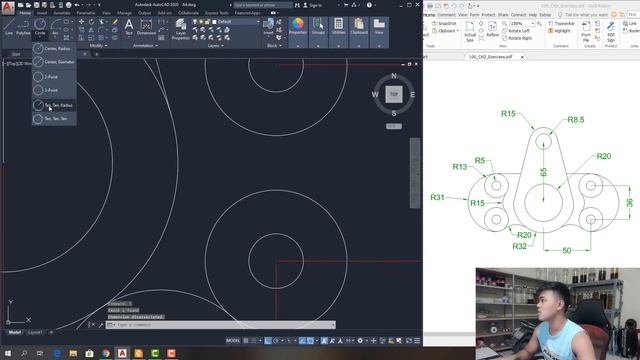The height and width of the screenshot is (360, 640).
Task: Click TOP face of the ViewCube
Action: 394,94
